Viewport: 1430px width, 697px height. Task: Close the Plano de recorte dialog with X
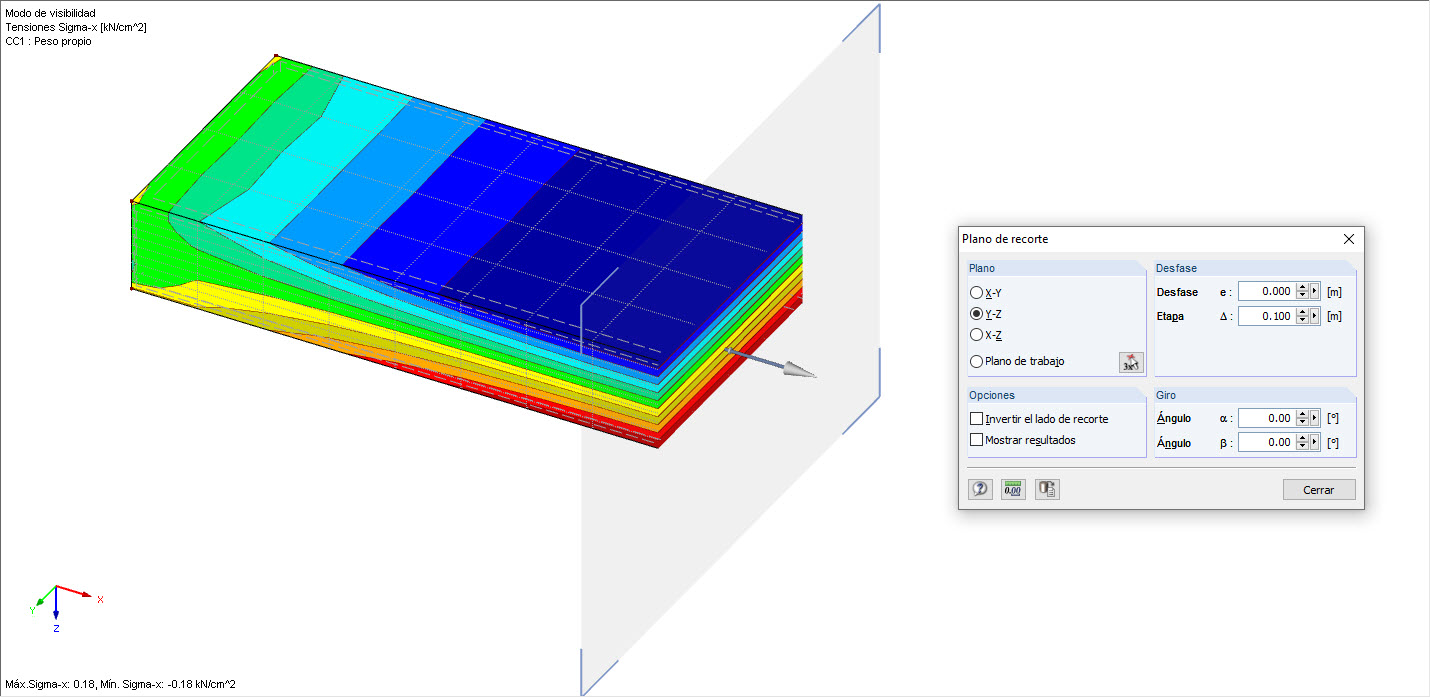(1349, 239)
